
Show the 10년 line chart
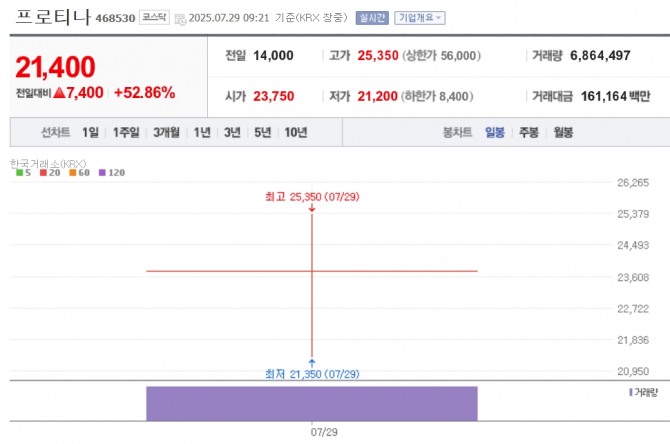[x=295, y=133]
